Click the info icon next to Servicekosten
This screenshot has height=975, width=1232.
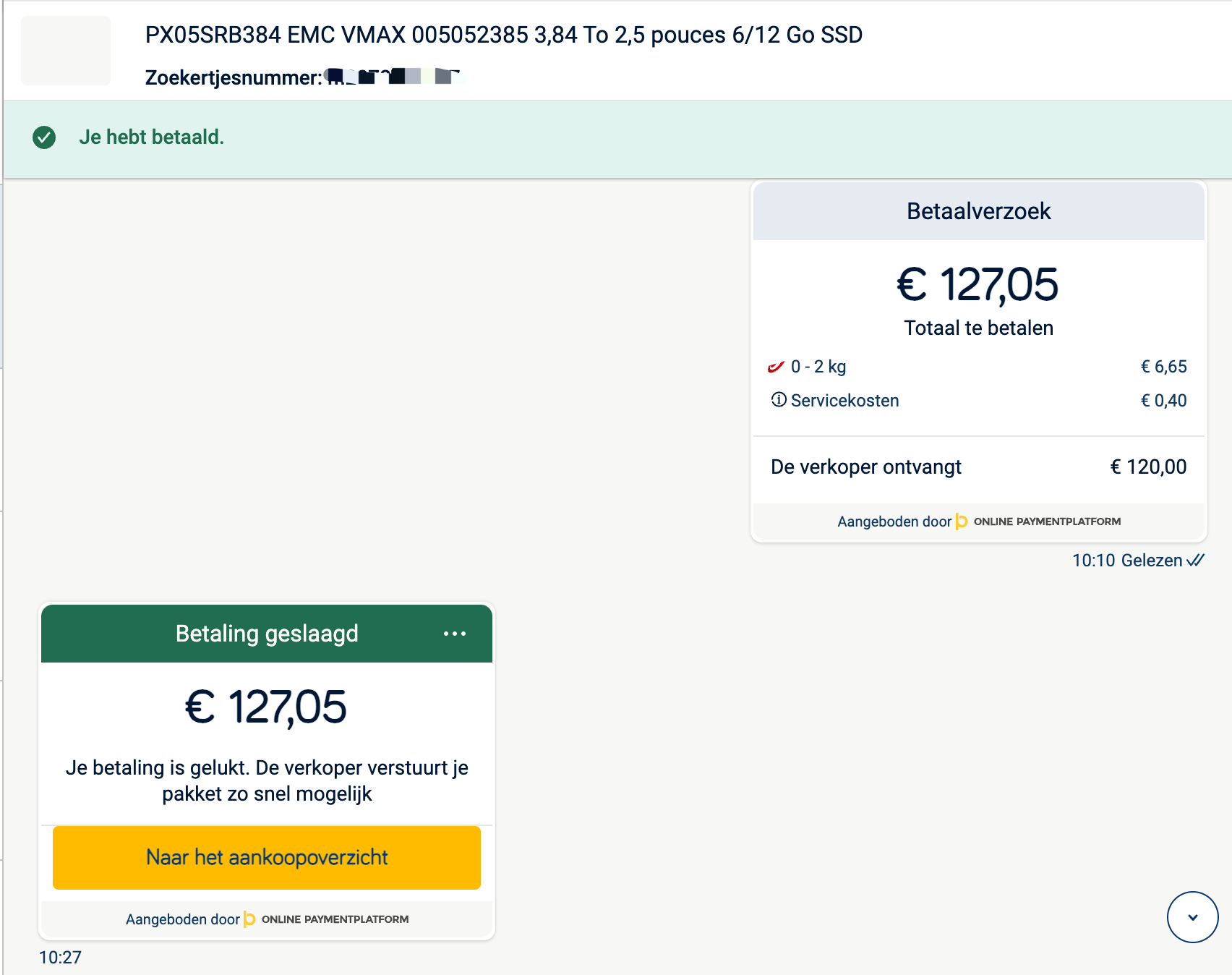pos(779,400)
